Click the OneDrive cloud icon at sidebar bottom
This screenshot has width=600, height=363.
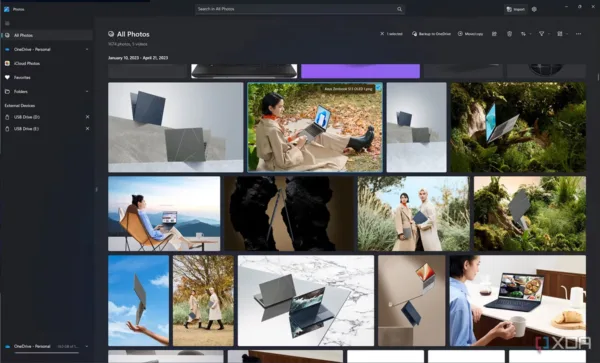click(7, 347)
